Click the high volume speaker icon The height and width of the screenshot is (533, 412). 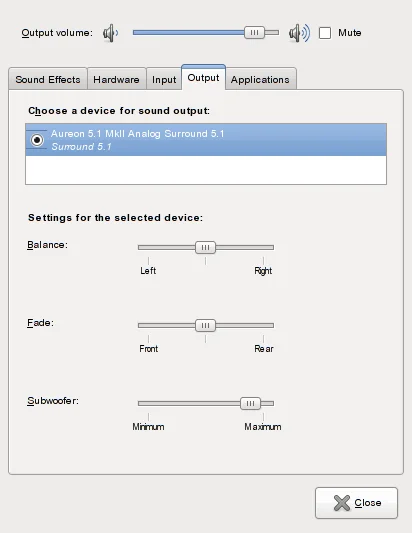tap(299, 33)
